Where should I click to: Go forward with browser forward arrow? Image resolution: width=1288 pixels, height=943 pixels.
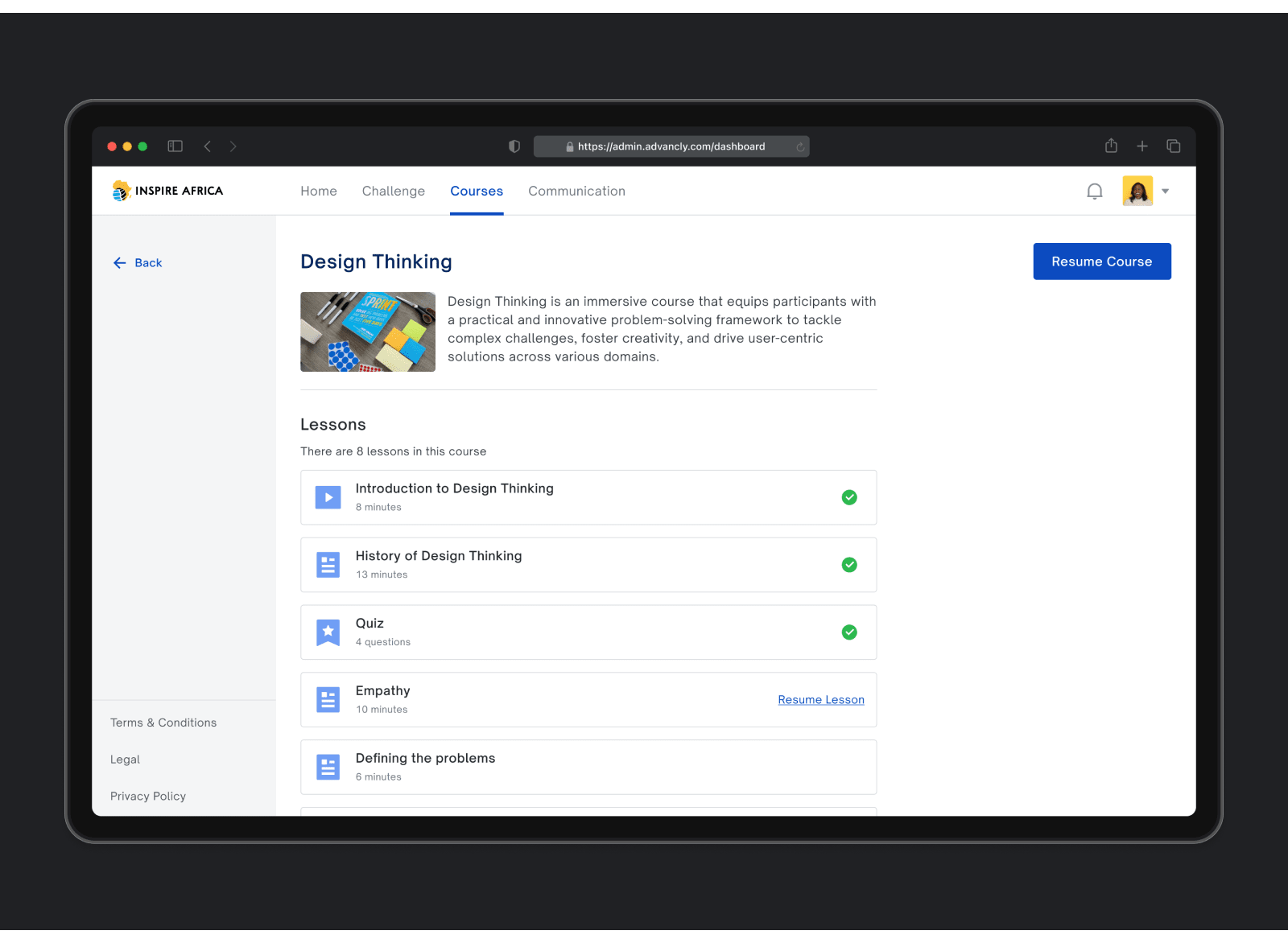click(233, 146)
